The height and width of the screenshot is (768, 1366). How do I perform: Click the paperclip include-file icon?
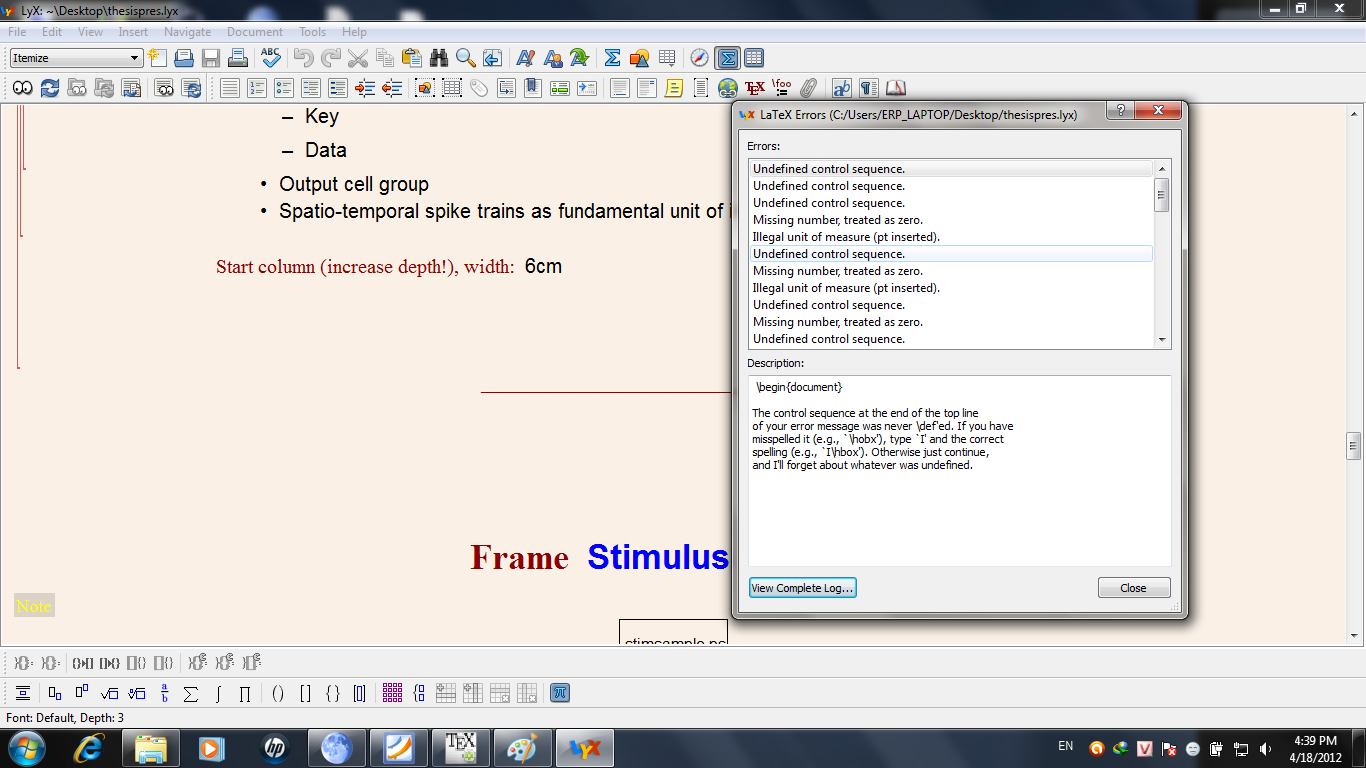pyautogui.click(x=809, y=88)
